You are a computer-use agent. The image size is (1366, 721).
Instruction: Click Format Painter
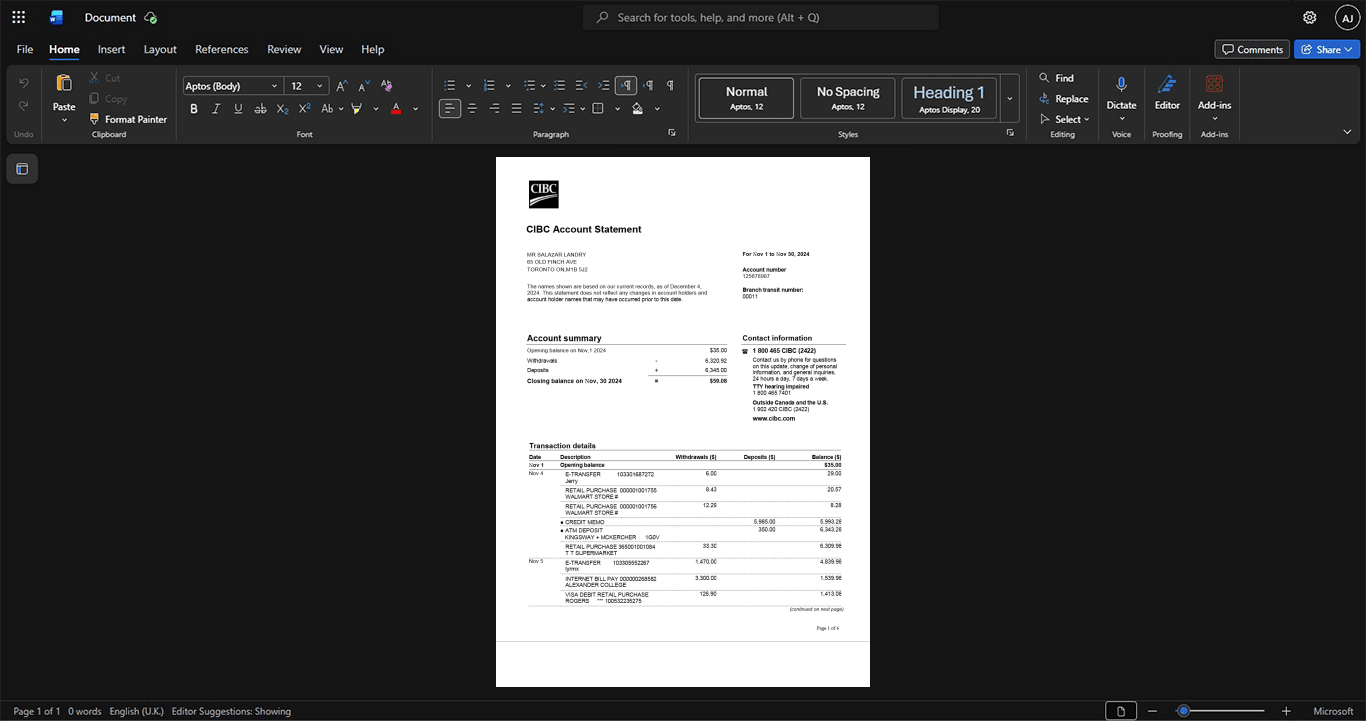tap(128, 119)
